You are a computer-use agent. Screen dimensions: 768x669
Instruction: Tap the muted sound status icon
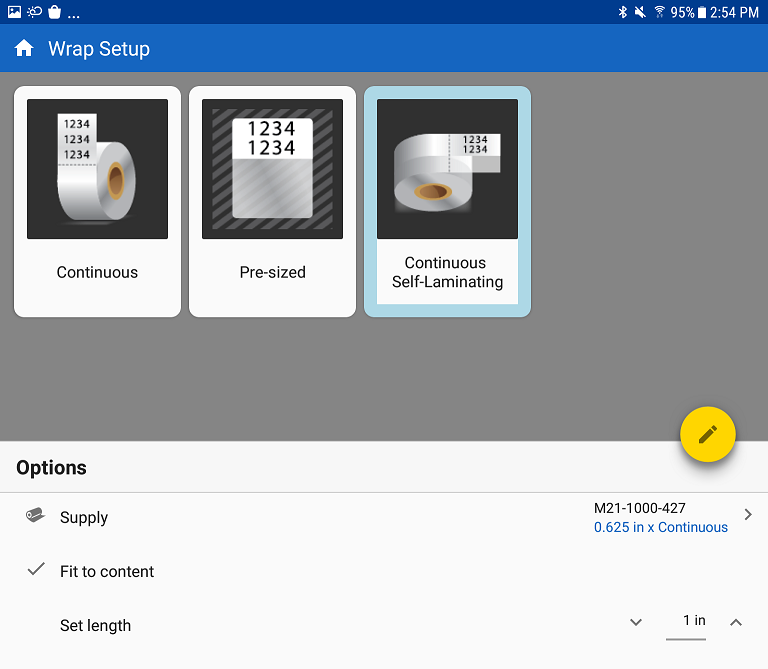coord(640,12)
